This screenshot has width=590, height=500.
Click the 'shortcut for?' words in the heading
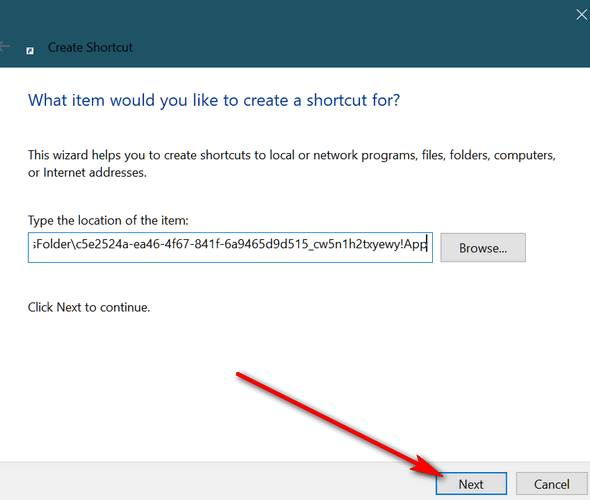point(353,100)
